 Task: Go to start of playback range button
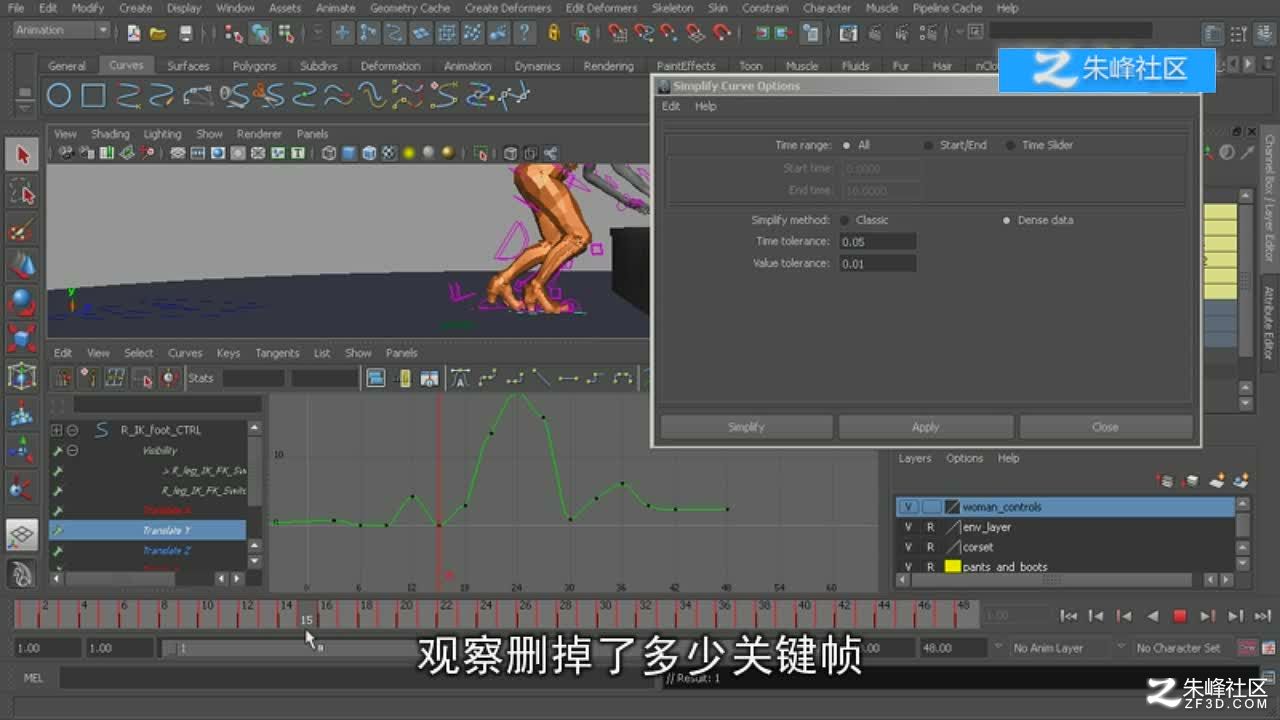pos(1069,616)
